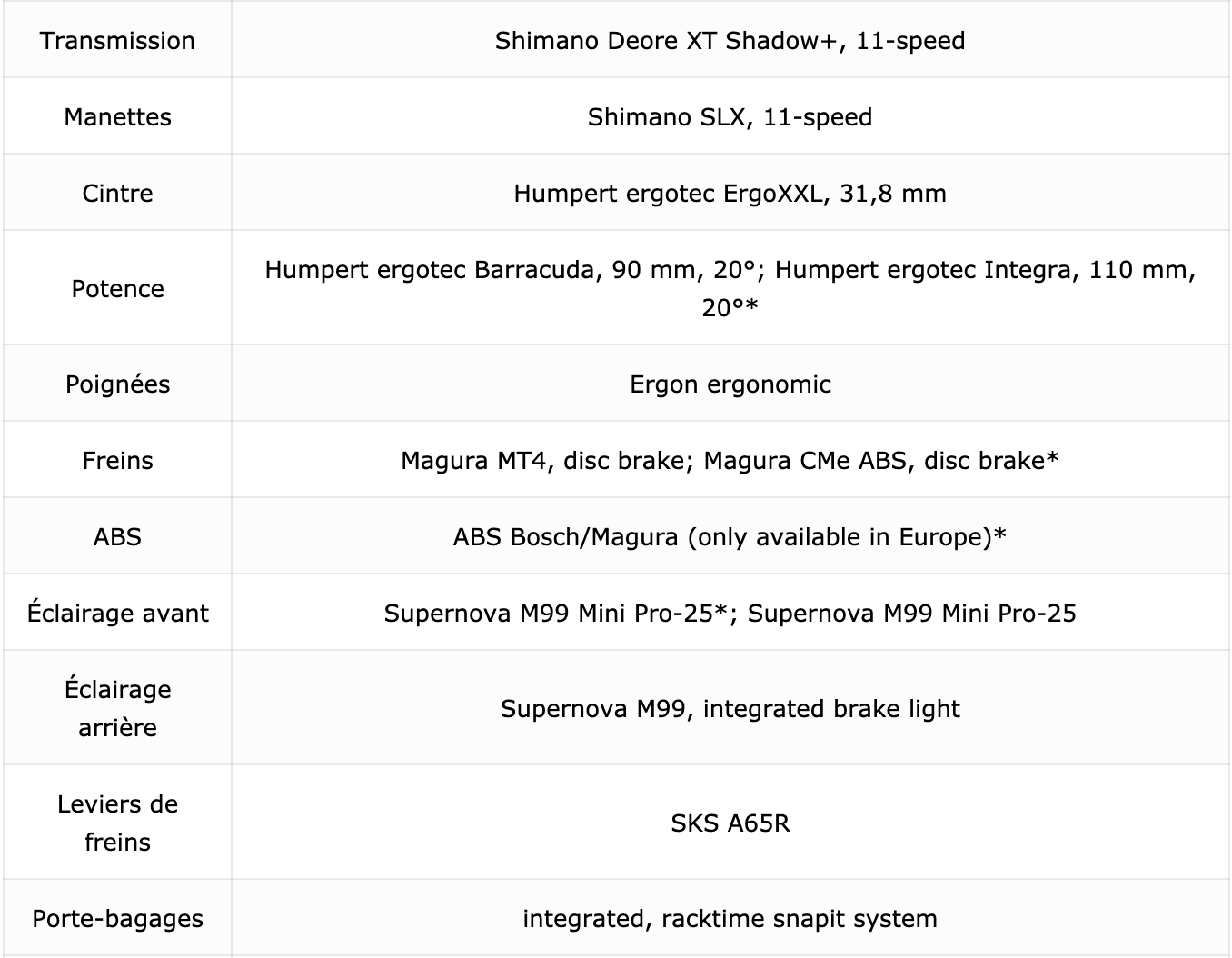Screen dimensions: 1232x958
Task: Select the Ergon ergonomic value
Action: pos(730,384)
